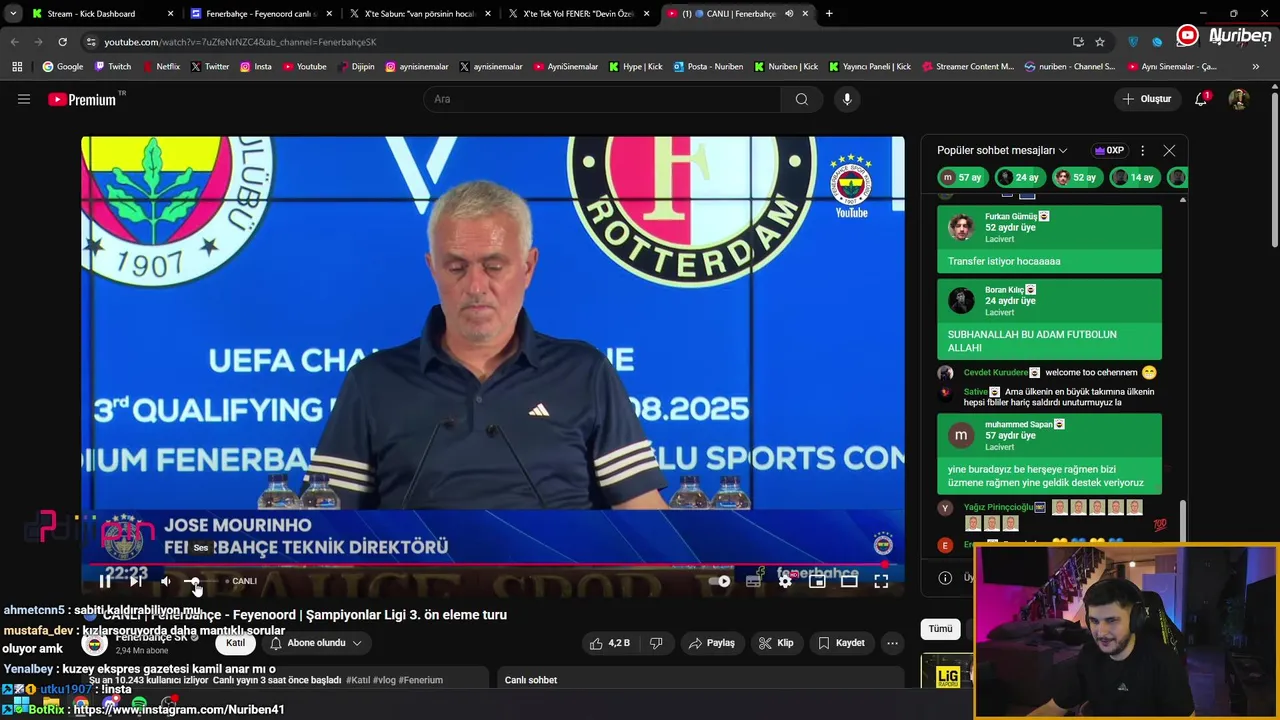Create a clip with the Klip button
The width and height of the screenshot is (1280, 720).
click(776, 643)
